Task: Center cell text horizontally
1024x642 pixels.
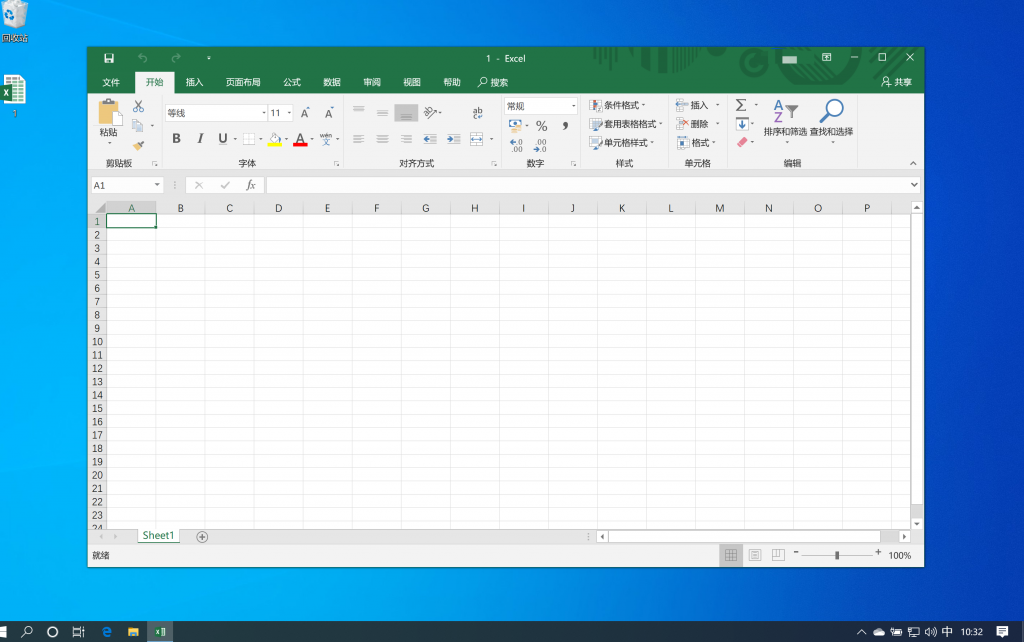Action: pos(382,138)
